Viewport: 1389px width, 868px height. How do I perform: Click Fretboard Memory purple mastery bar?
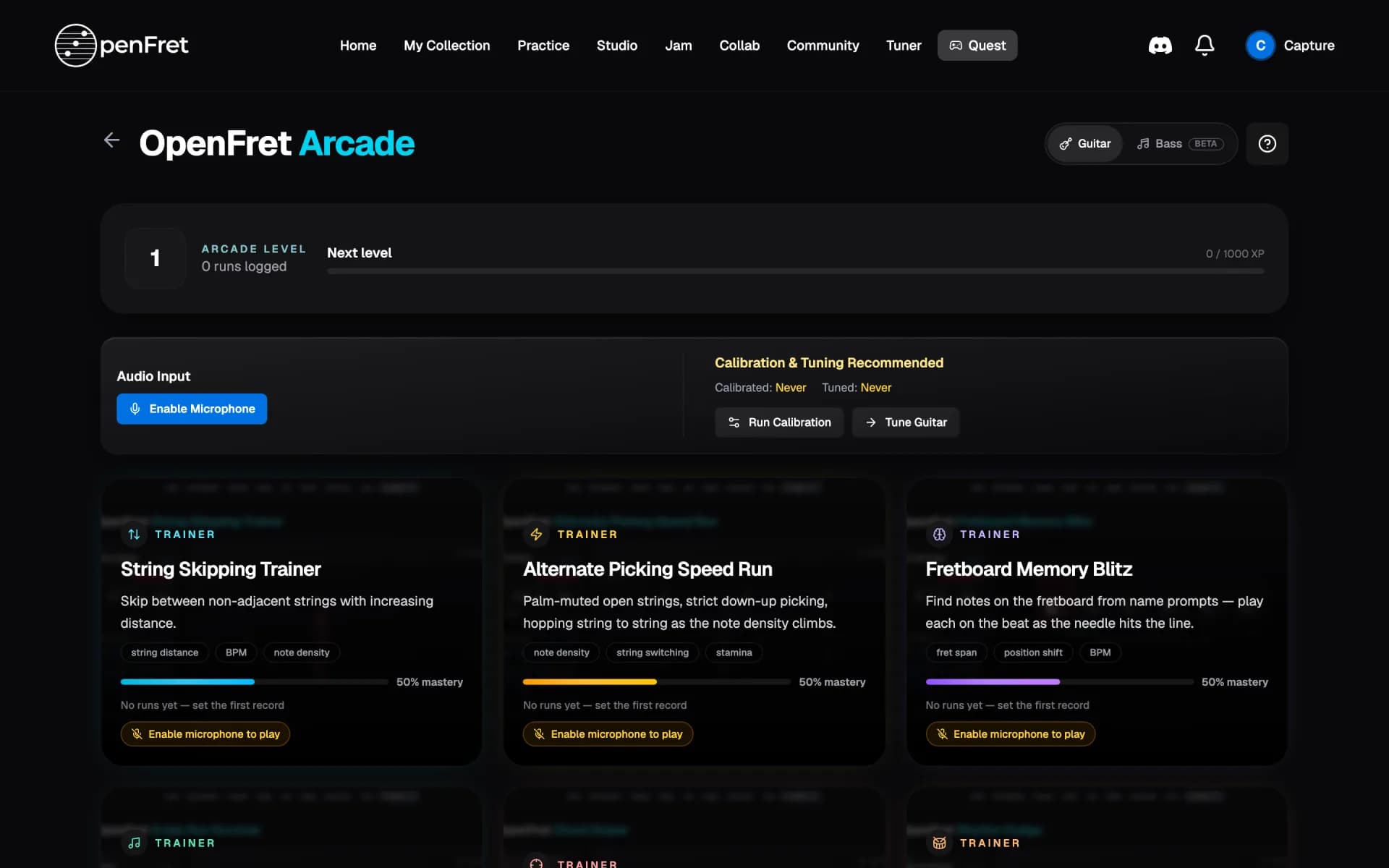pyautogui.click(x=1059, y=682)
